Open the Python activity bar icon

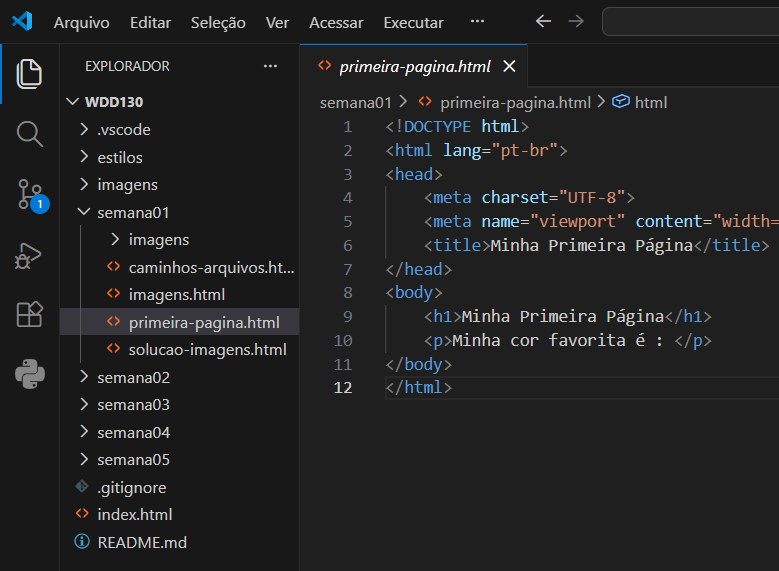[30, 374]
